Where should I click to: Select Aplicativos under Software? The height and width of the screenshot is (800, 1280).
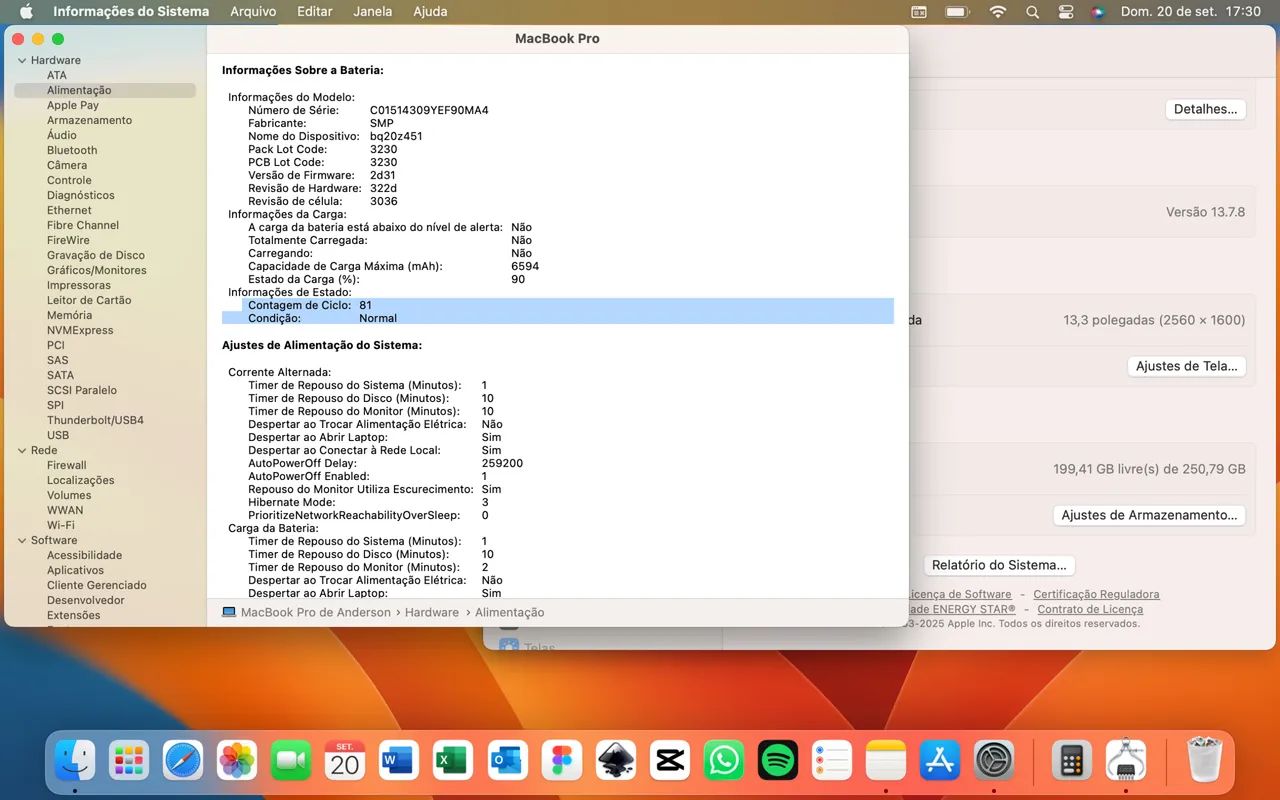[x=75, y=570]
